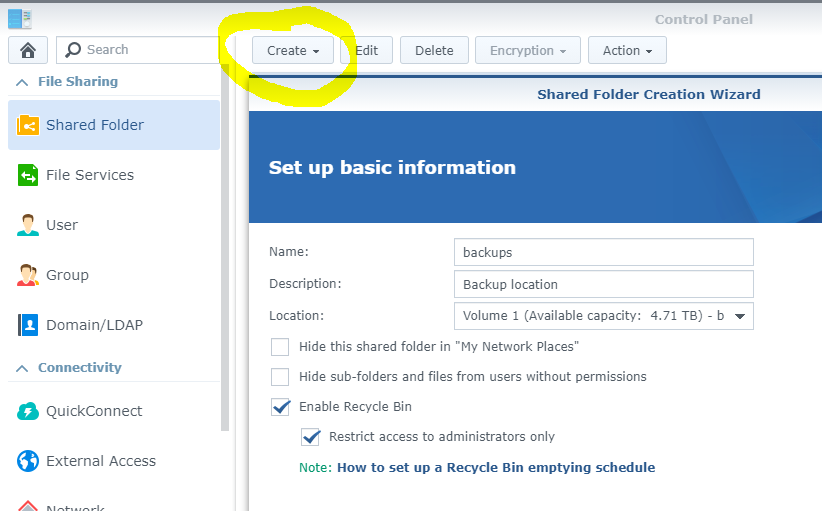The width and height of the screenshot is (822, 511).
Task: Click the Shared Folder Creation Wizard title
Action: click(648, 94)
